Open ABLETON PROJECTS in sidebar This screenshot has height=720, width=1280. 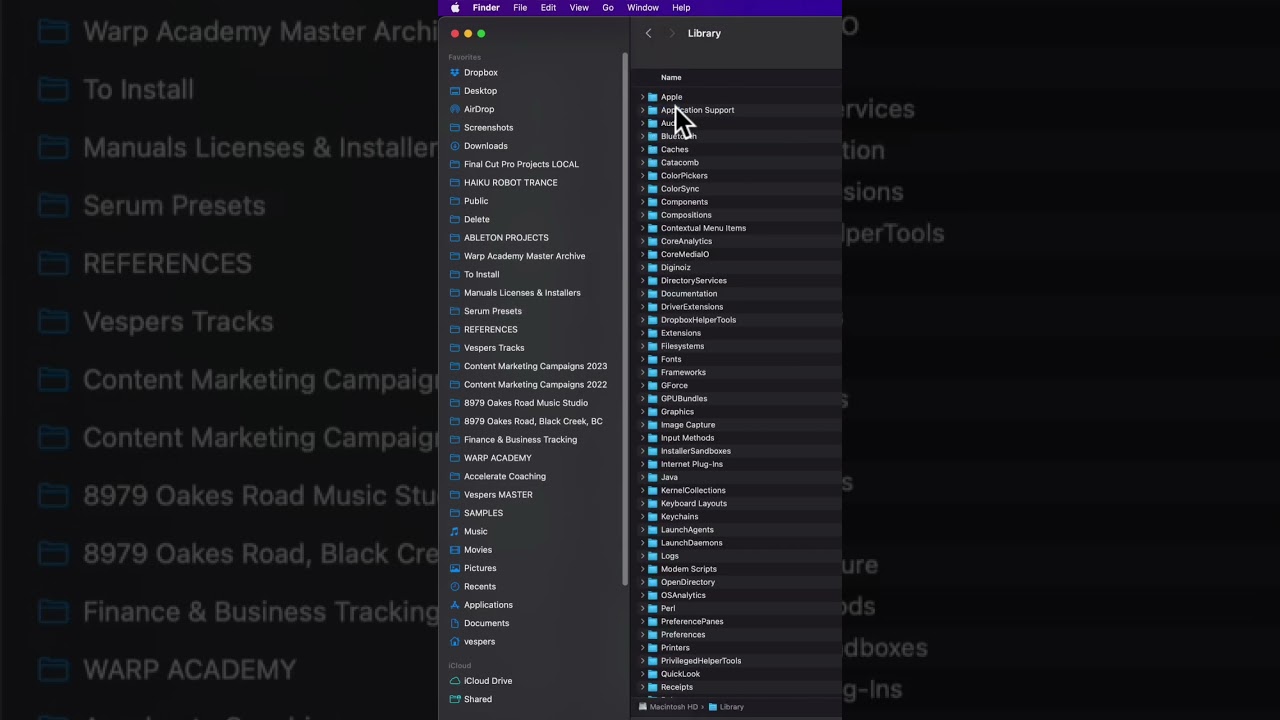click(506, 238)
